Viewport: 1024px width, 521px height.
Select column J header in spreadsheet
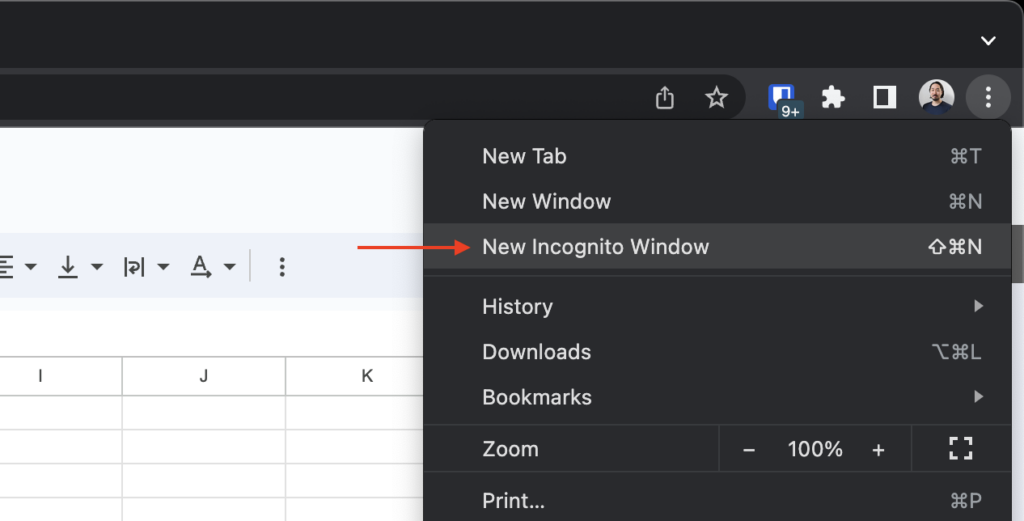pyautogui.click(x=204, y=376)
